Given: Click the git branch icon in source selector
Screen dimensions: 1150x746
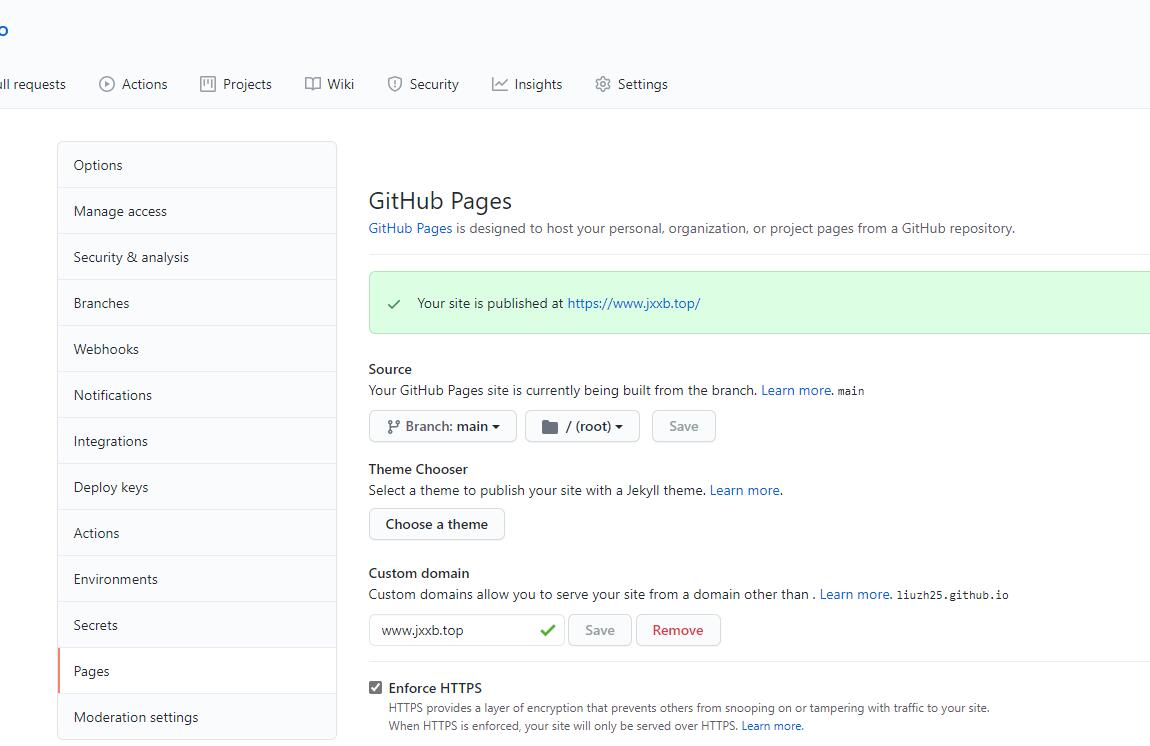Looking at the screenshot, I should tap(393, 427).
